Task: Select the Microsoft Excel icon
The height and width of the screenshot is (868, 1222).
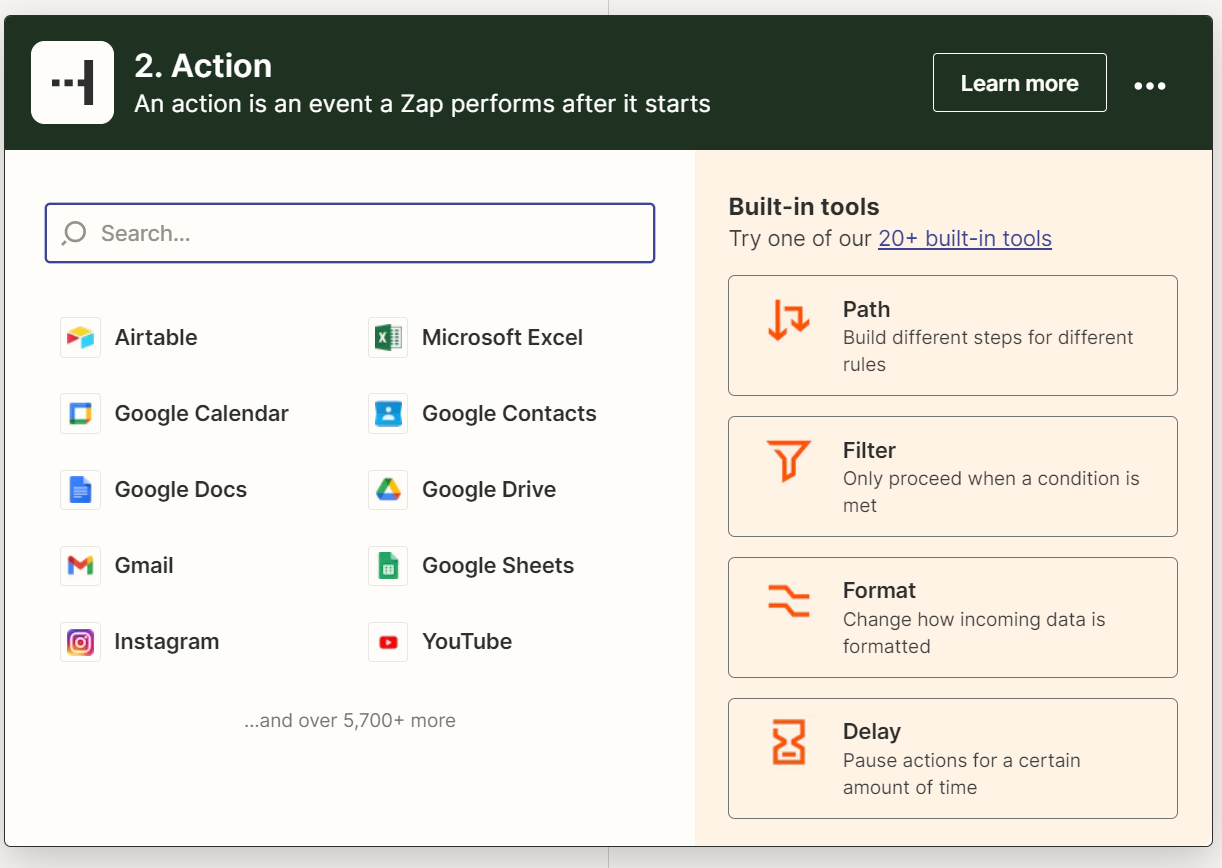Action: pyautogui.click(x=388, y=338)
